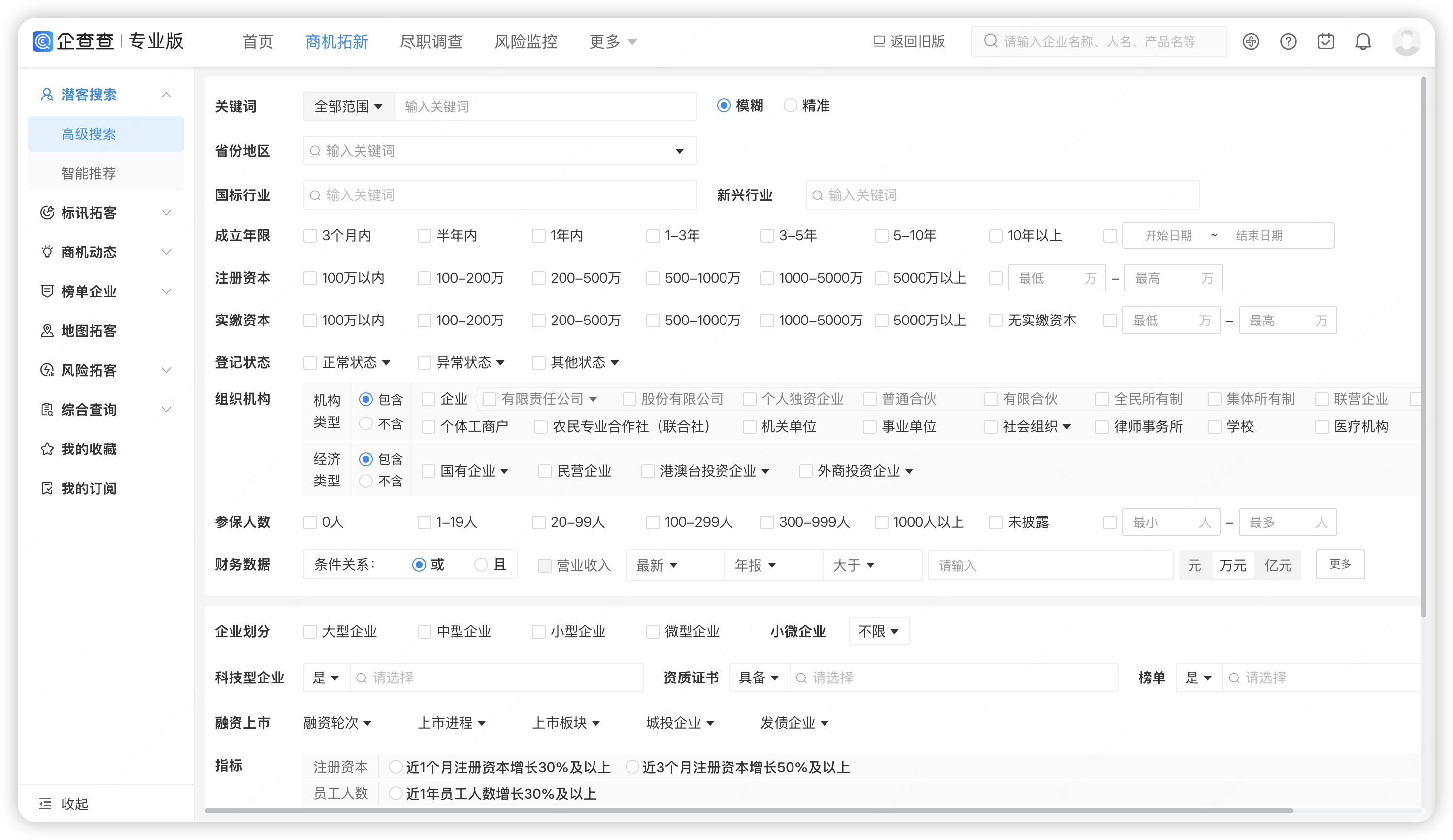Open the help question mark icon
The width and height of the screenshot is (1453, 840).
tap(1288, 41)
